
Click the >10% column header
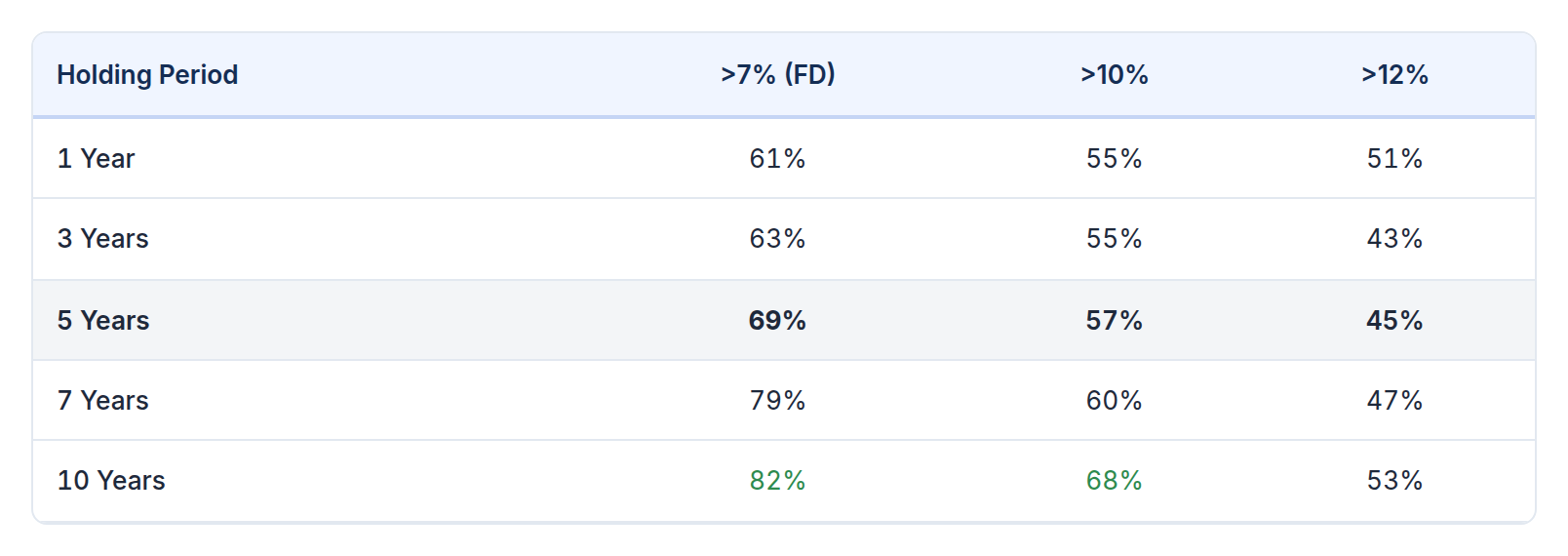[x=1114, y=75]
